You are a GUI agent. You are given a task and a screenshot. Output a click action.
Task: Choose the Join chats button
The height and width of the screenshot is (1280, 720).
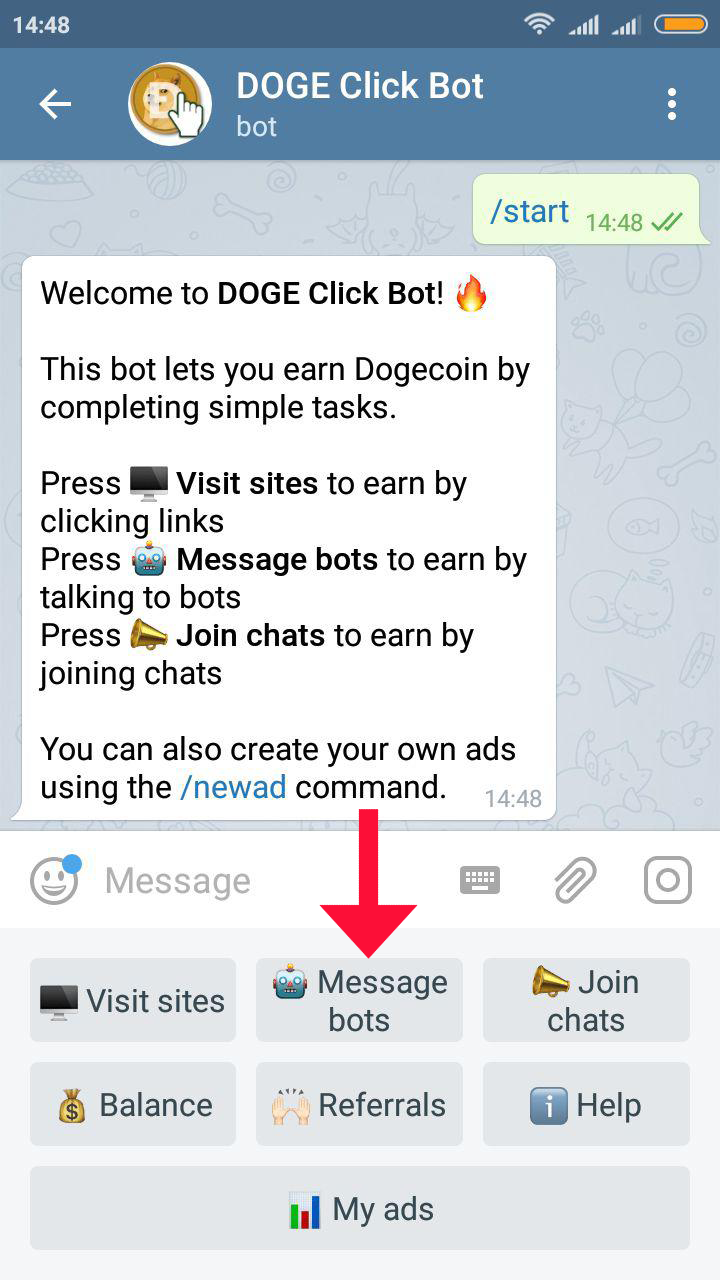point(586,1000)
